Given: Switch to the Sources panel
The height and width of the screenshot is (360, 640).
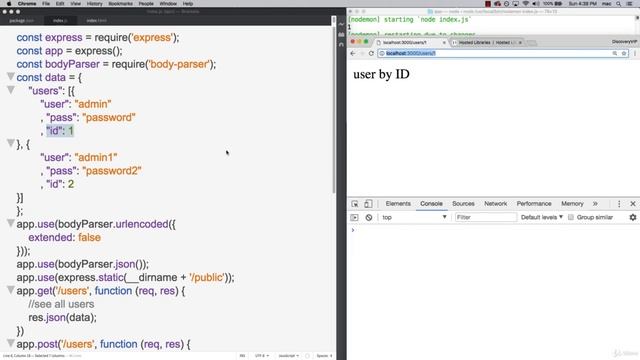Looking at the screenshot, I should 463,204.
